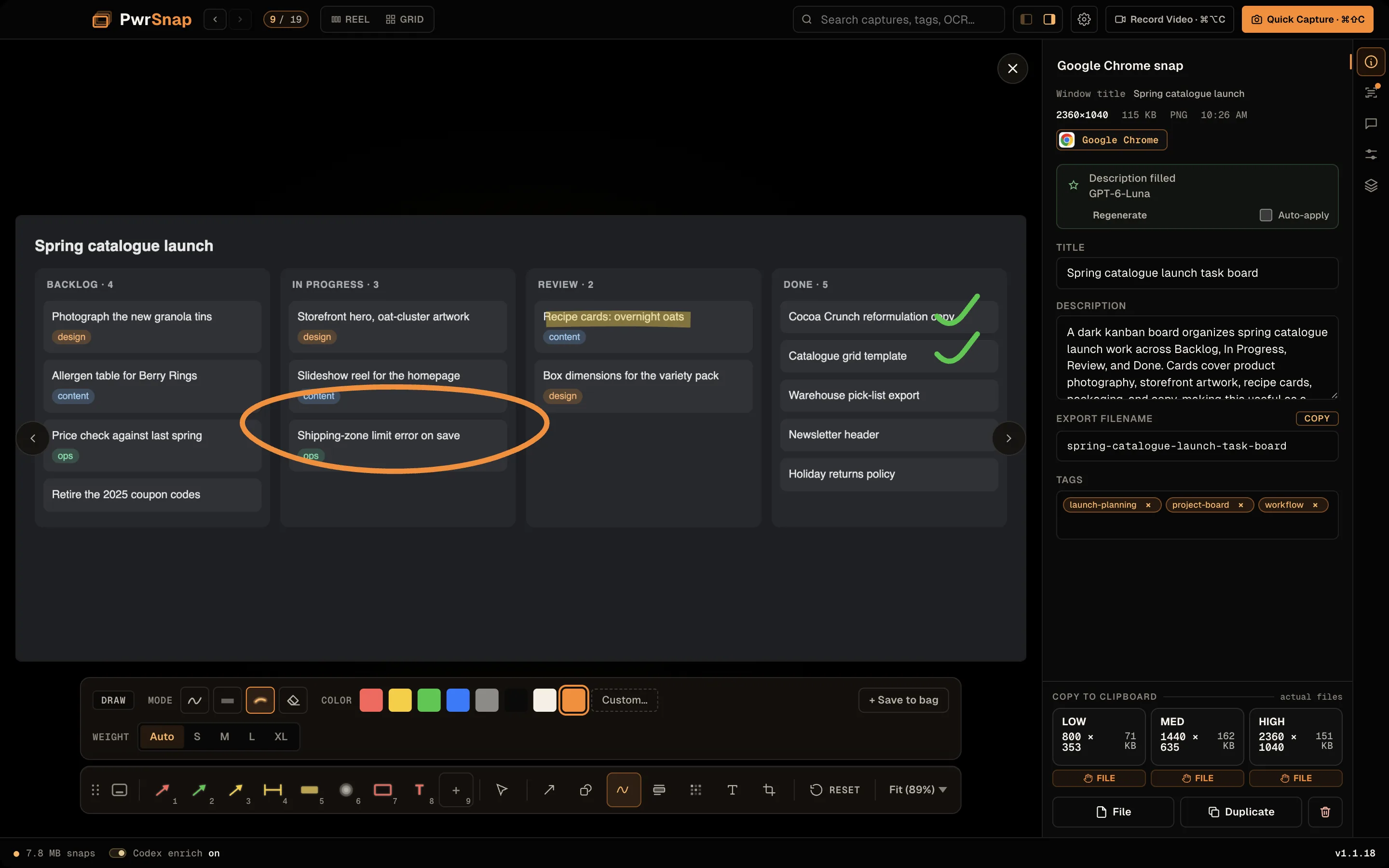Screen dimensions: 1389x868
Task: Enable the Auto-apply checkbox
Action: point(1266,215)
